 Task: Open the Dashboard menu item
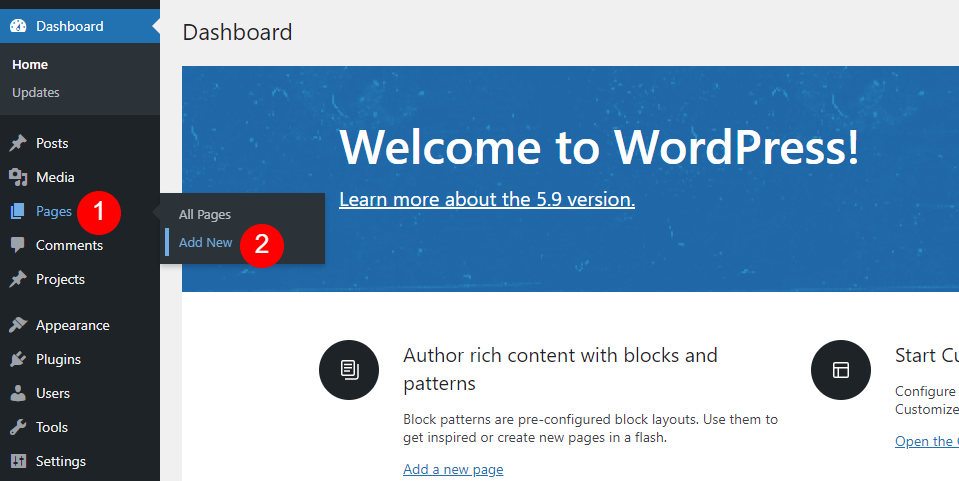(80, 26)
